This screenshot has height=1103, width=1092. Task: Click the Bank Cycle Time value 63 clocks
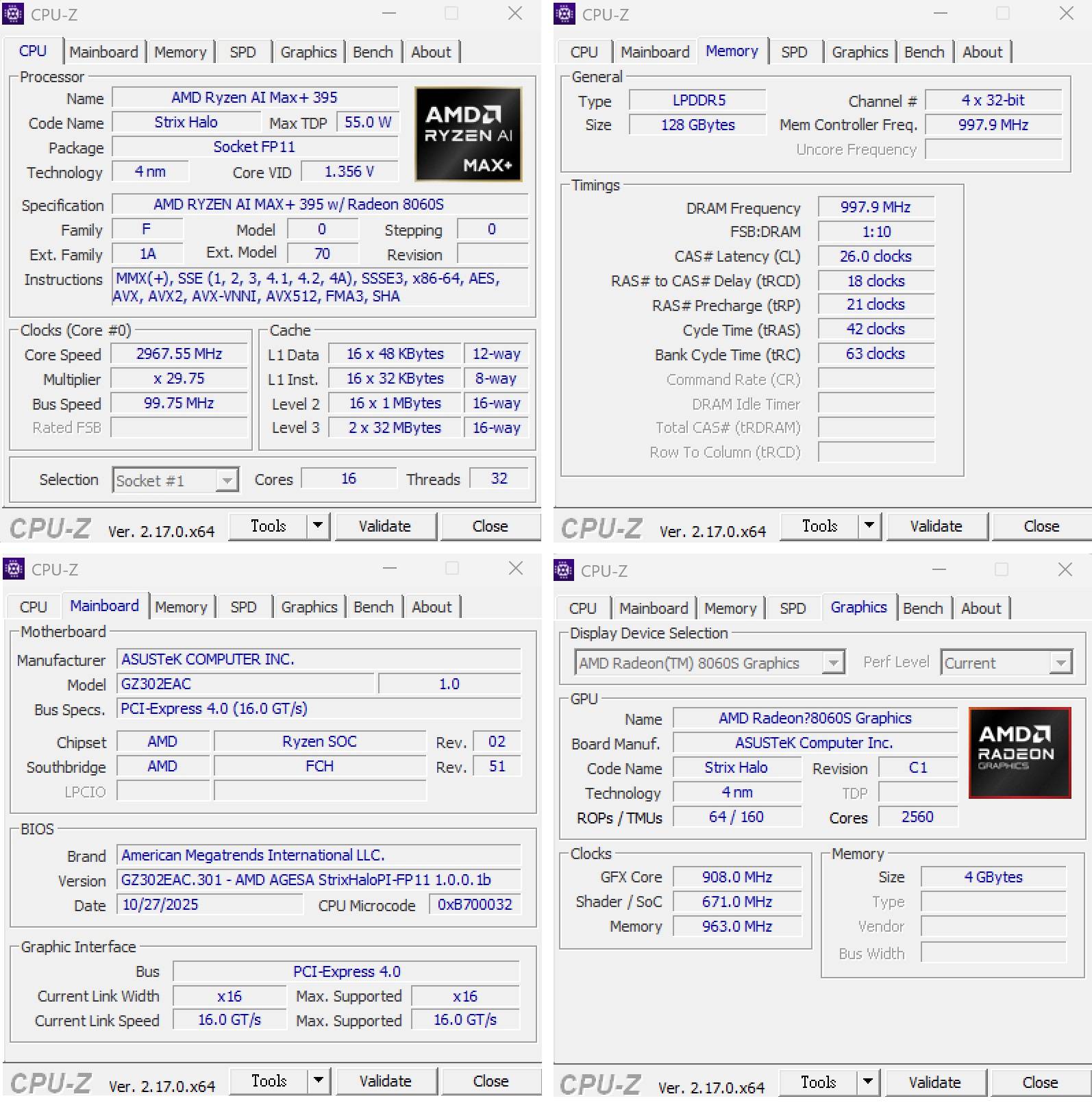[876, 354]
